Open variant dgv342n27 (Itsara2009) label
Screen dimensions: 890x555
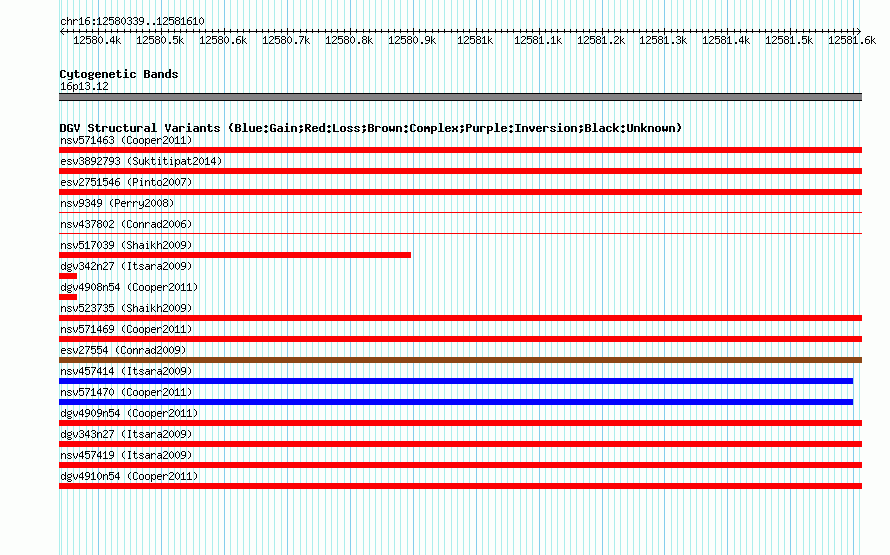coord(126,266)
